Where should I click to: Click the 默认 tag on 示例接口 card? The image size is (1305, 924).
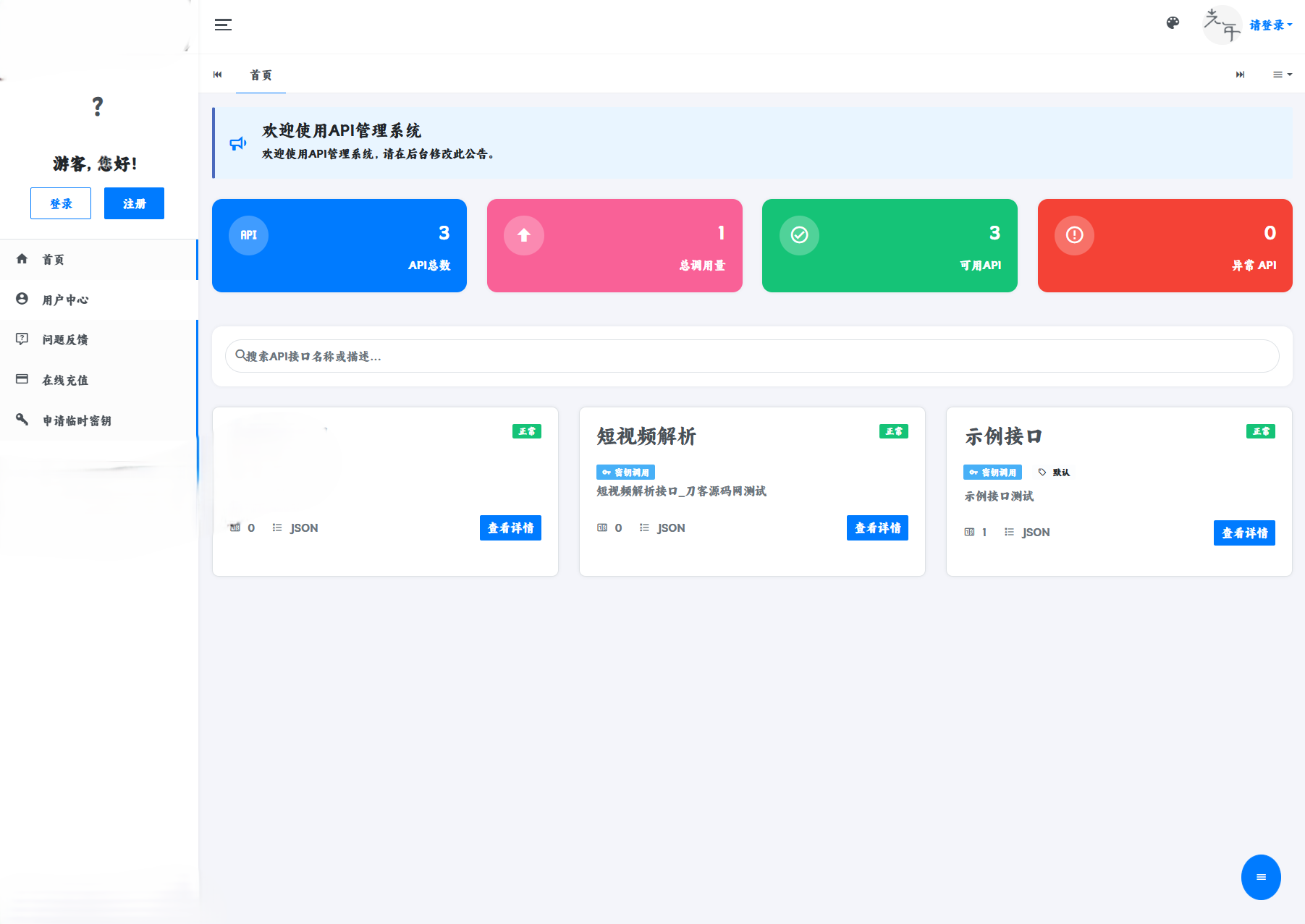pos(1054,472)
